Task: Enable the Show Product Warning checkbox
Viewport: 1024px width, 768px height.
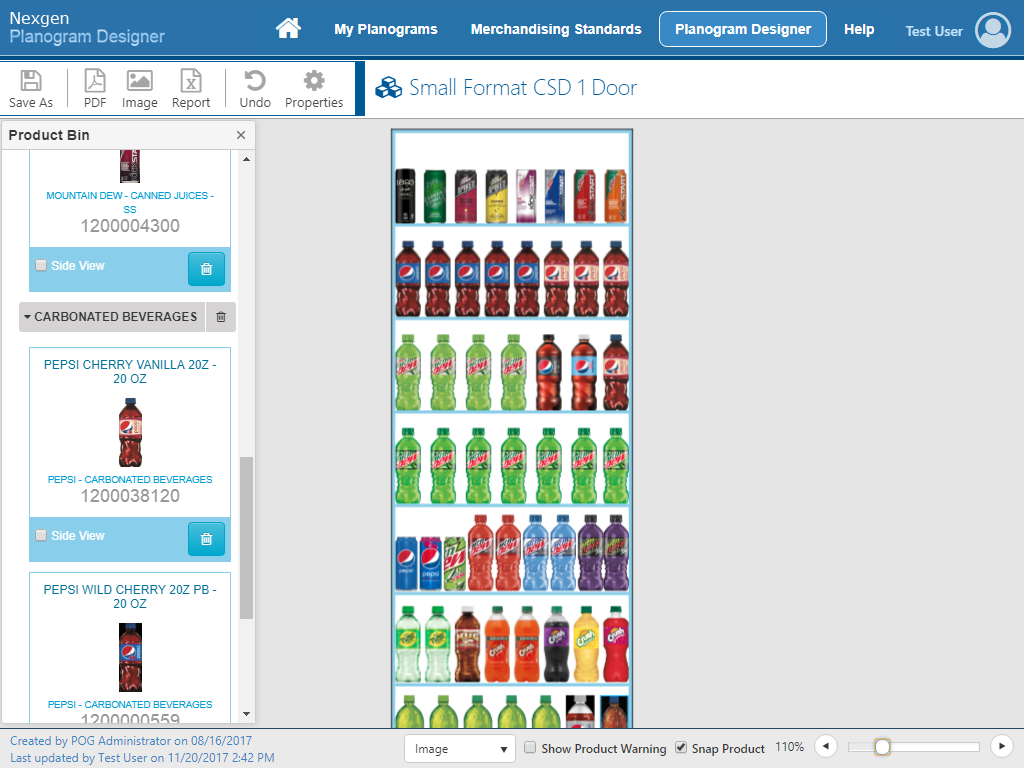Action: [530, 747]
